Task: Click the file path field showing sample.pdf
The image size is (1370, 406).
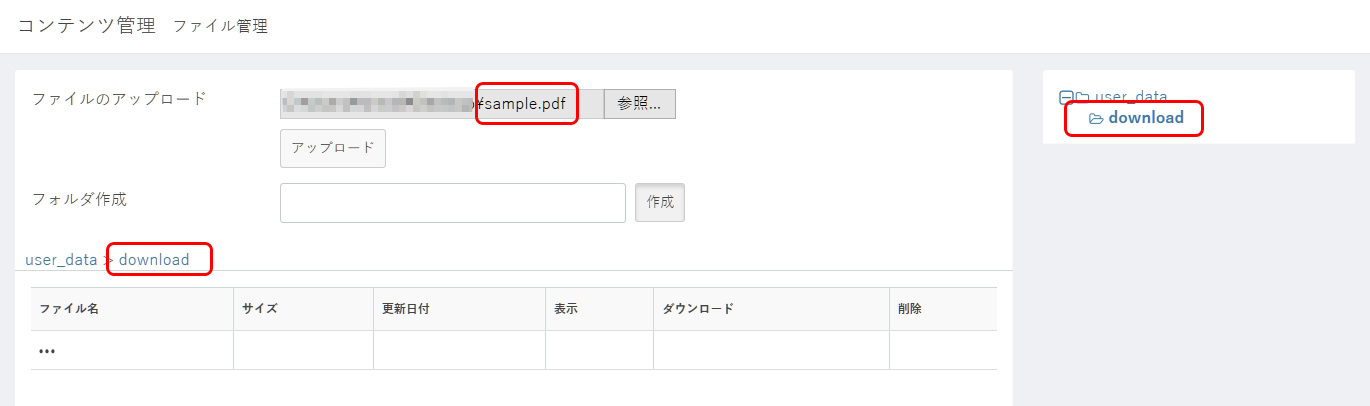Action: tap(442, 103)
